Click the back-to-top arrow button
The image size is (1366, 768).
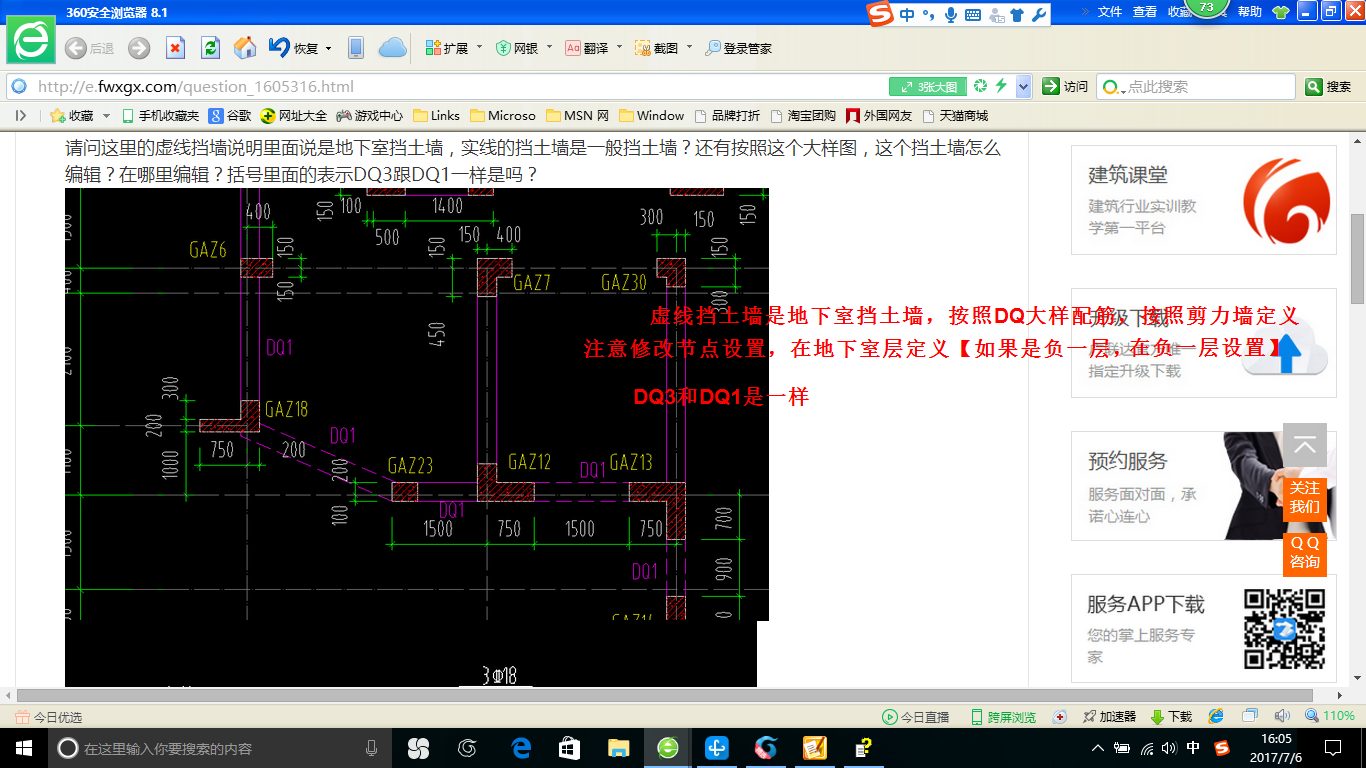tap(1305, 445)
